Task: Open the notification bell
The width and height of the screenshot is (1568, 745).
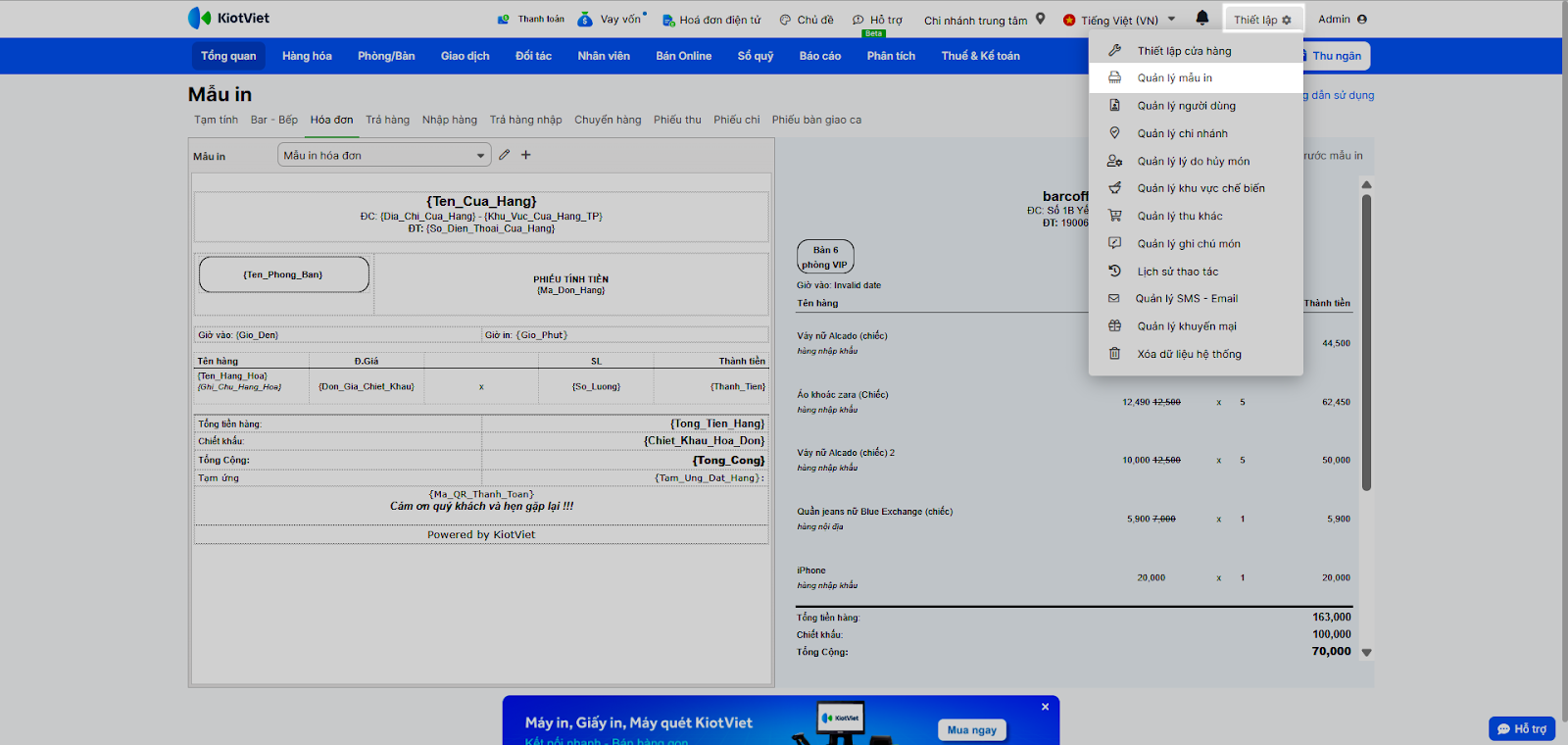Action: coord(1202,18)
